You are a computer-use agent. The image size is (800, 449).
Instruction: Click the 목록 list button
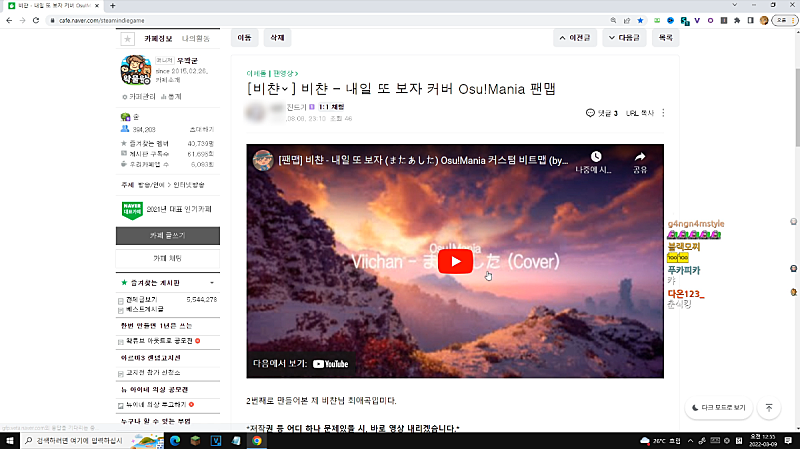coord(665,38)
